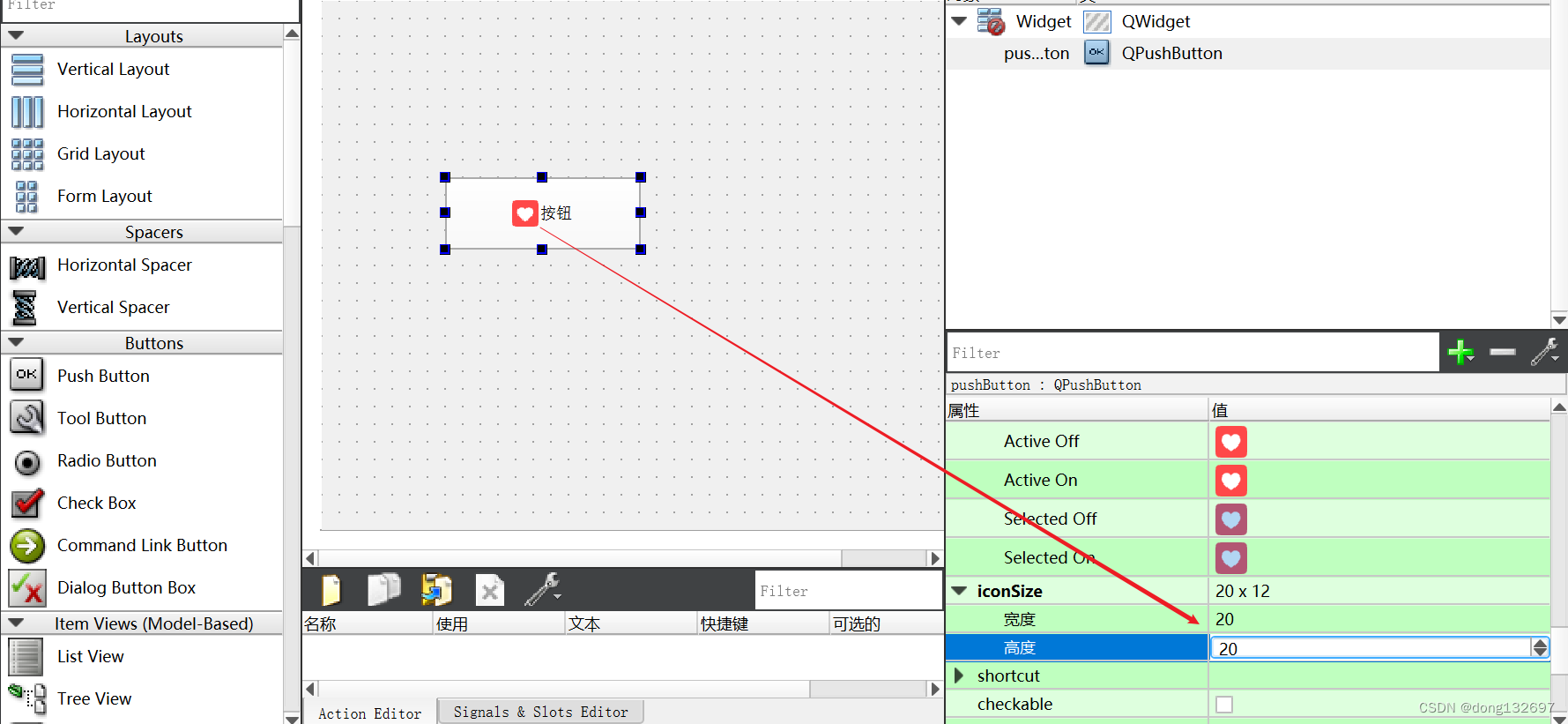The width and height of the screenshot is (1568, 724).
Task: Click the canvas horizontal scrollbar right arrow
Action: [x=935, y=558]
